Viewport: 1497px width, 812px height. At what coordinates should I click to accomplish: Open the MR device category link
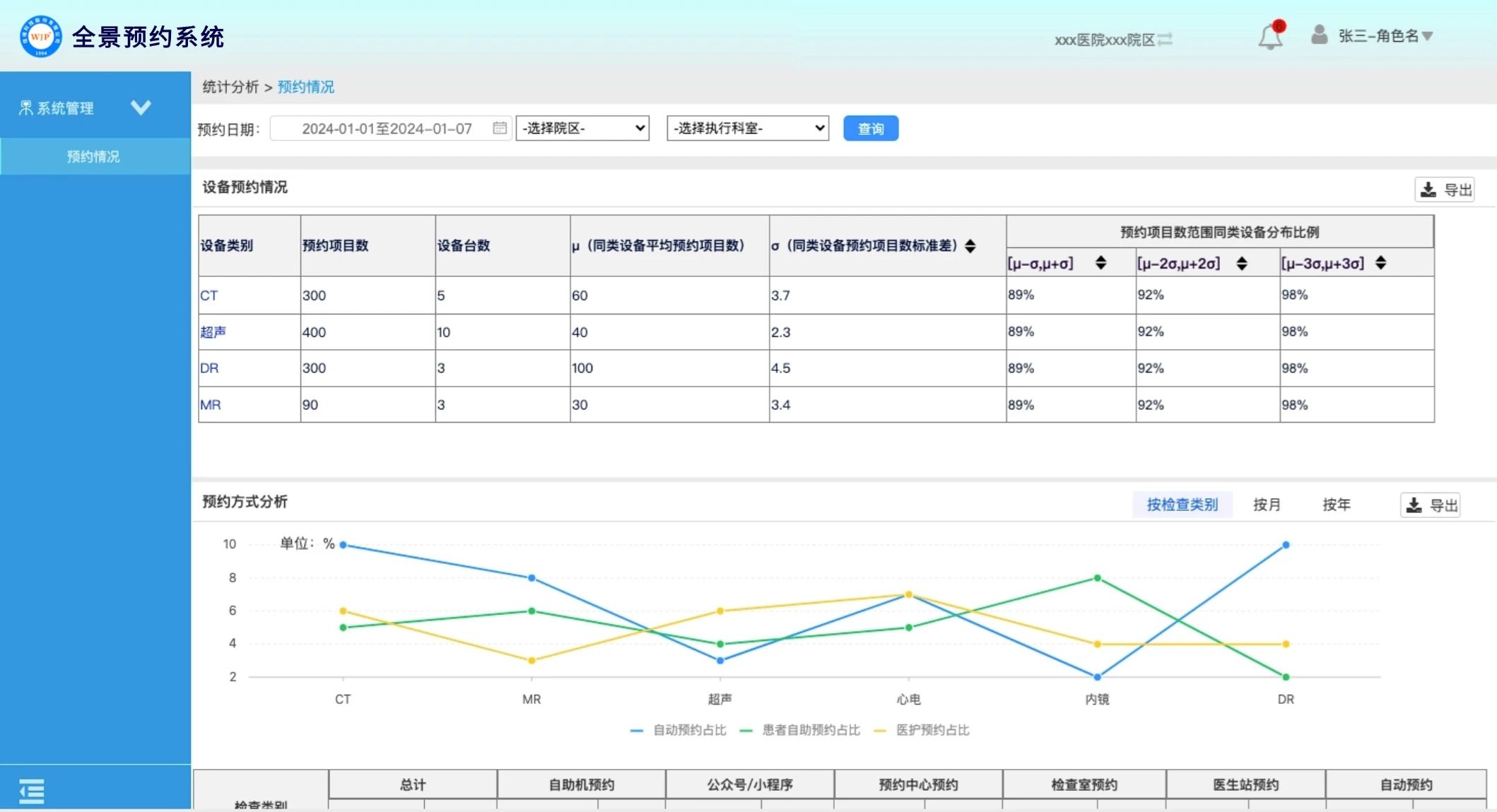tap(211, 405)
